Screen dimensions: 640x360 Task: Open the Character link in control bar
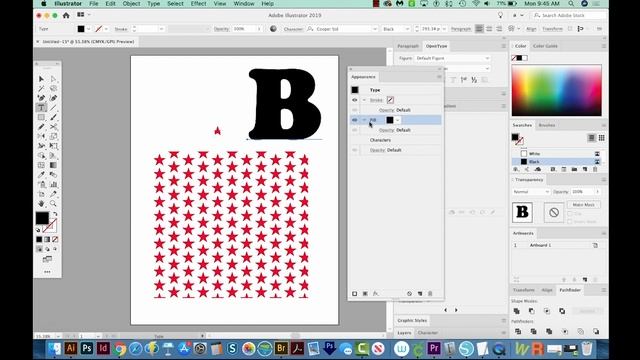[x=293, y=29]
